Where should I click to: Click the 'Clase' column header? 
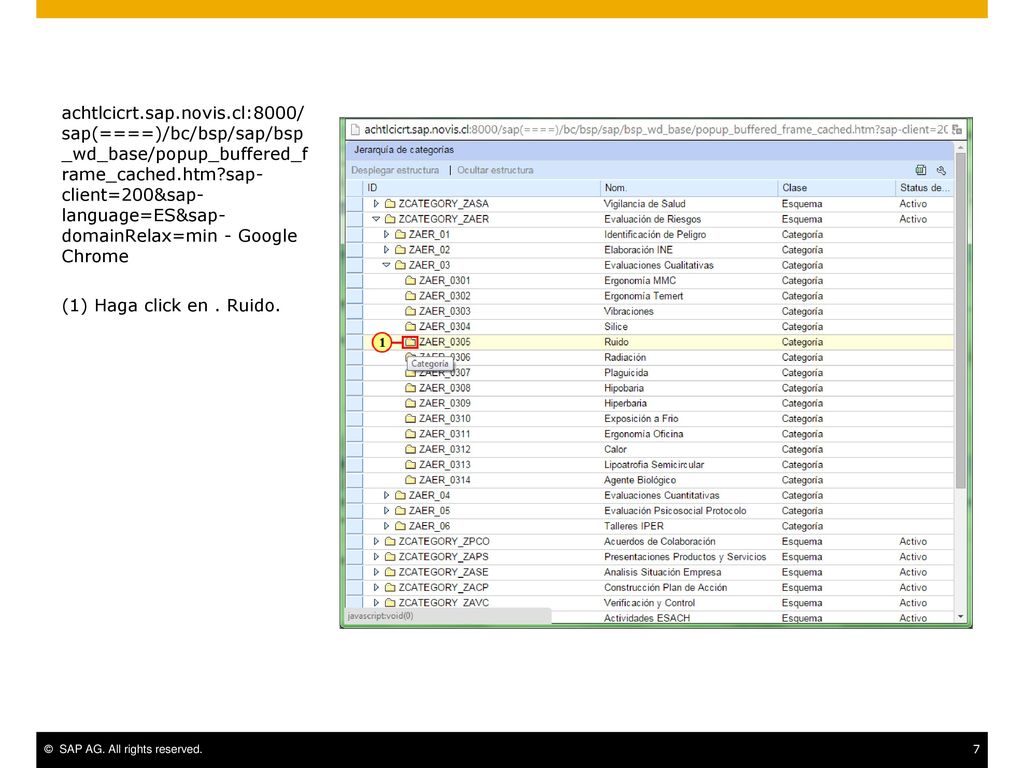[836, 187]
